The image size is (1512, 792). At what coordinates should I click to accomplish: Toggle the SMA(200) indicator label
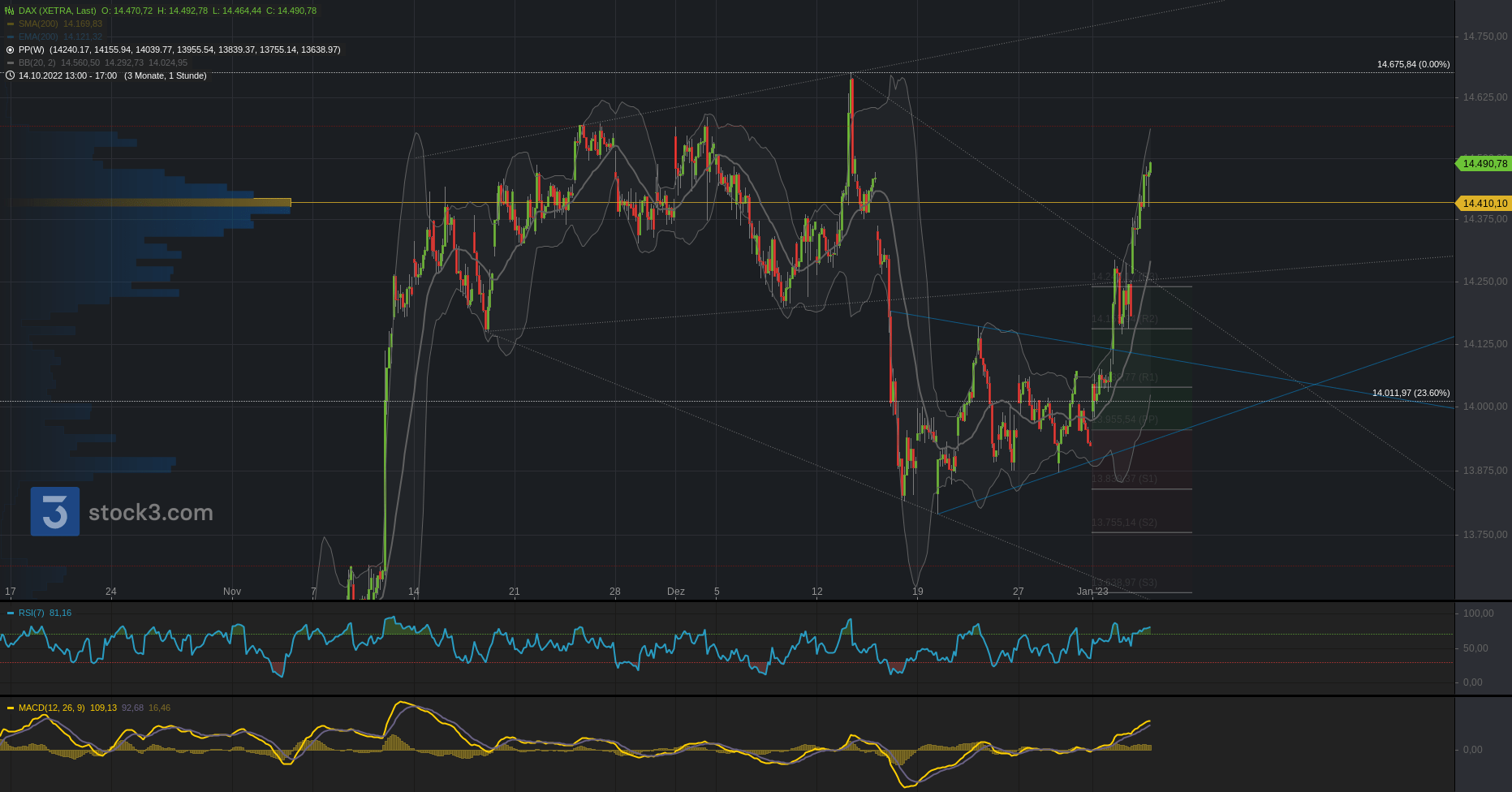[x=38, y=24]
